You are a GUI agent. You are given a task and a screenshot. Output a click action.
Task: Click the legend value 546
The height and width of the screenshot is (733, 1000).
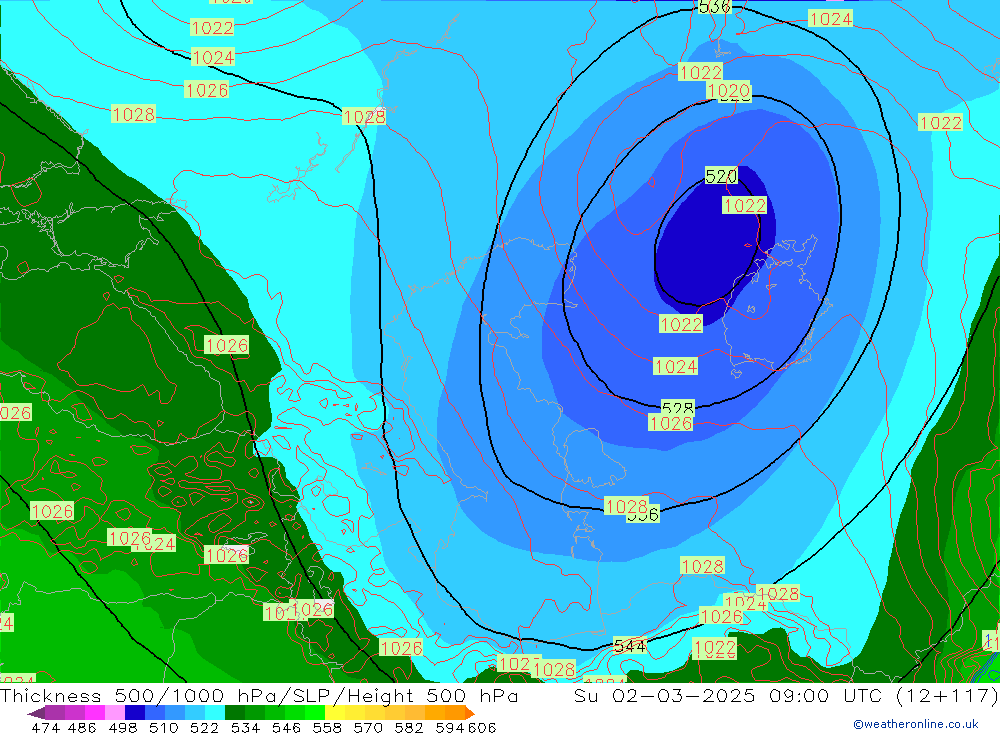(x=286, y=727)
